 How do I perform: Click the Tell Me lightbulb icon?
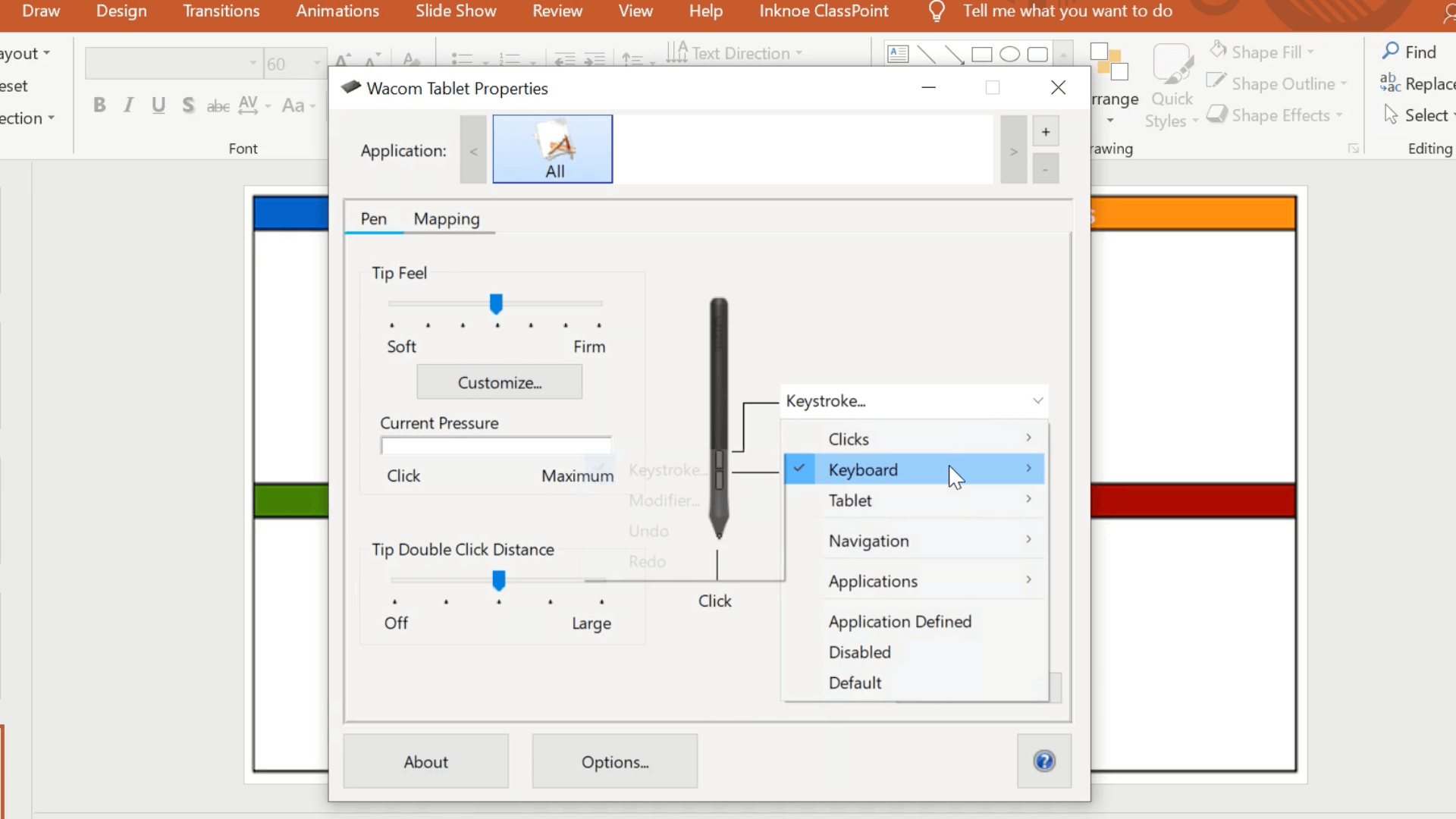point(937,11)
